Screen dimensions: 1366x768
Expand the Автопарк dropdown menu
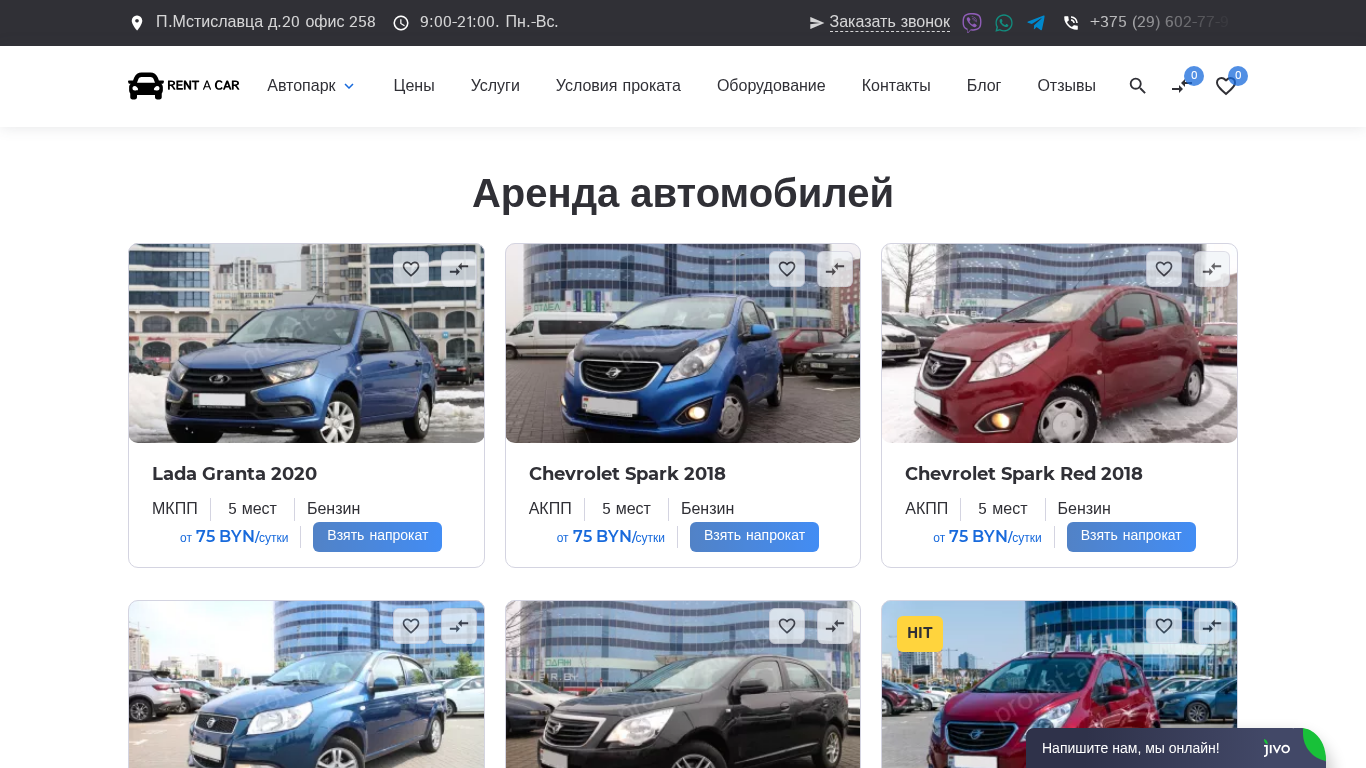[x=311, y=86]
